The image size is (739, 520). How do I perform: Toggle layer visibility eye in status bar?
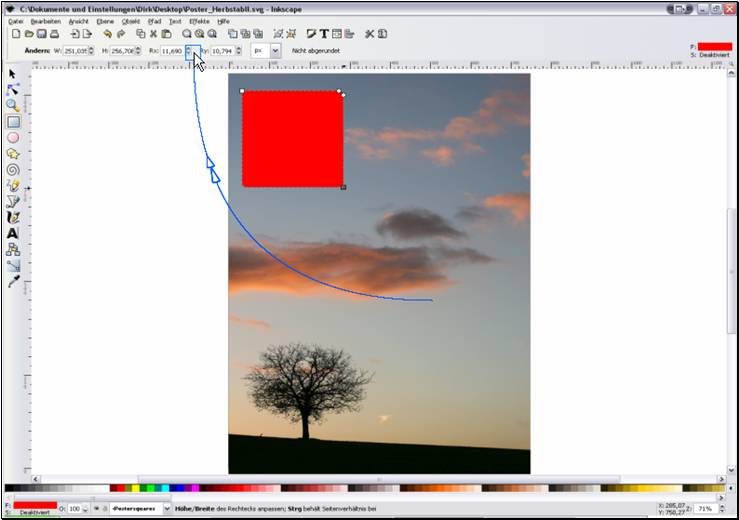click(x=97, y=509)
